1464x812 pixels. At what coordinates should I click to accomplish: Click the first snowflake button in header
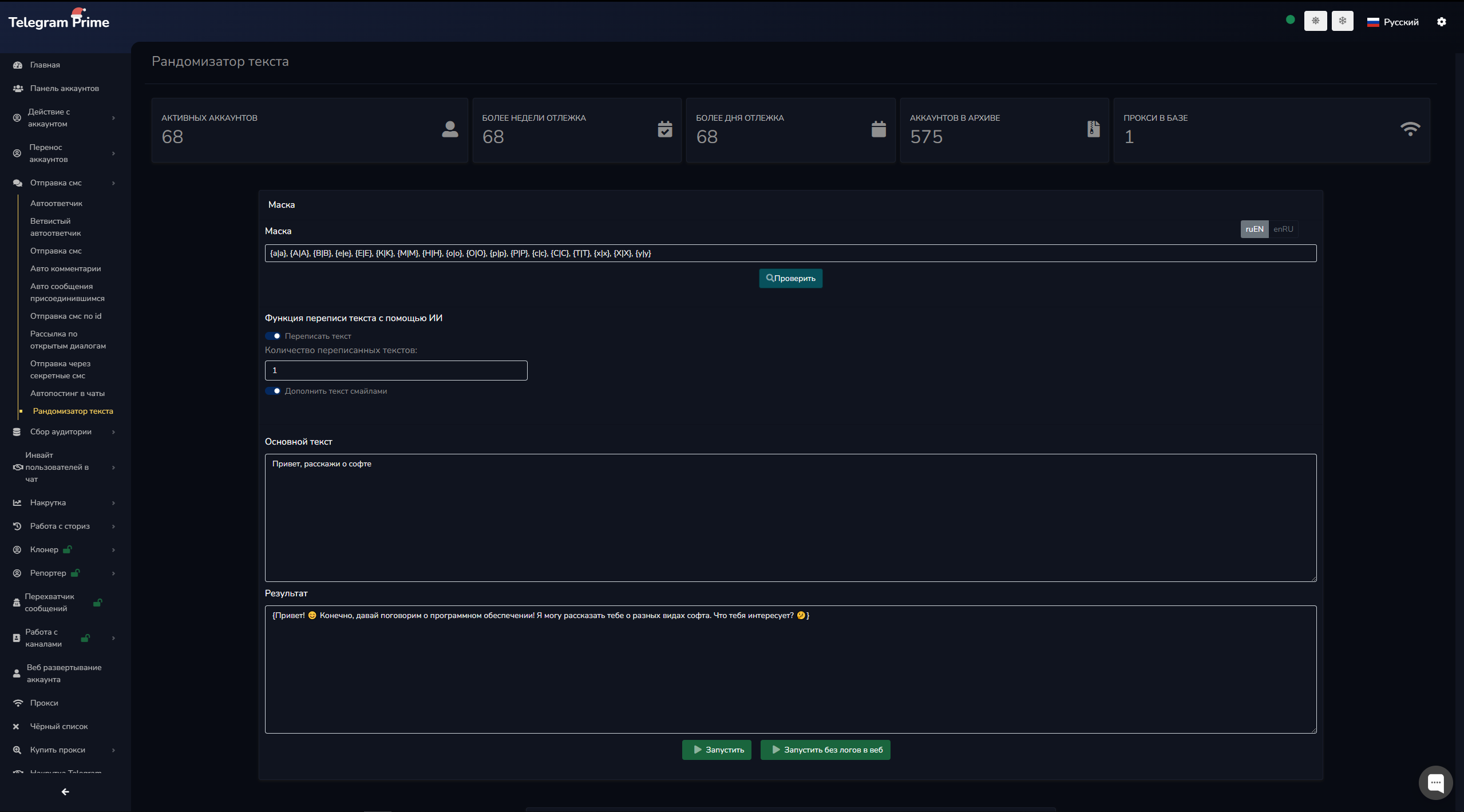[x=1315, y=21]
